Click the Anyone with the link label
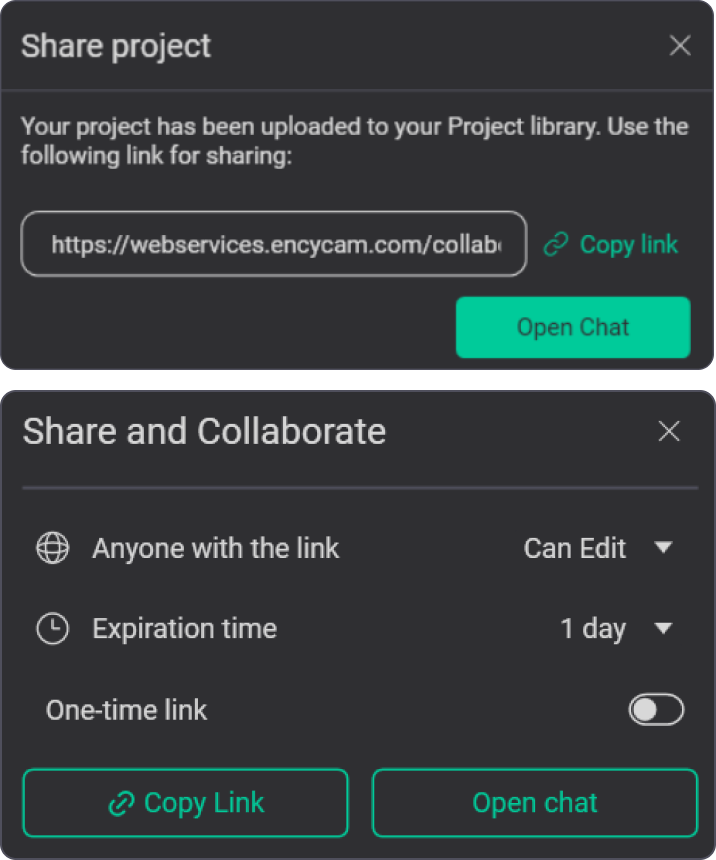The width and height of the screenshot is (716, 860). 216,548
